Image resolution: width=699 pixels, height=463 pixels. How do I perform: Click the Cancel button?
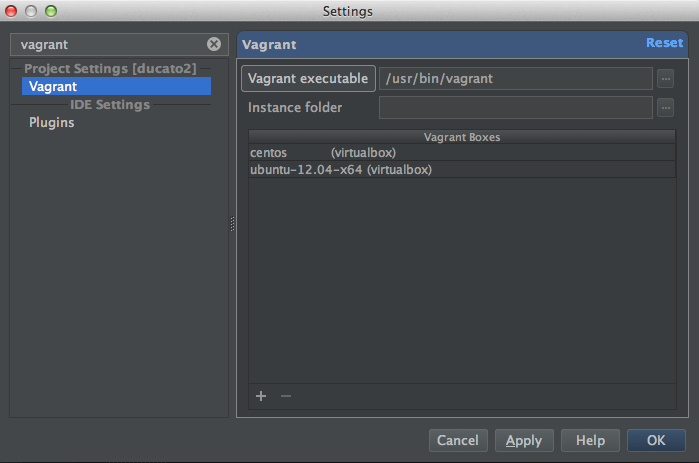pos(458,440)
